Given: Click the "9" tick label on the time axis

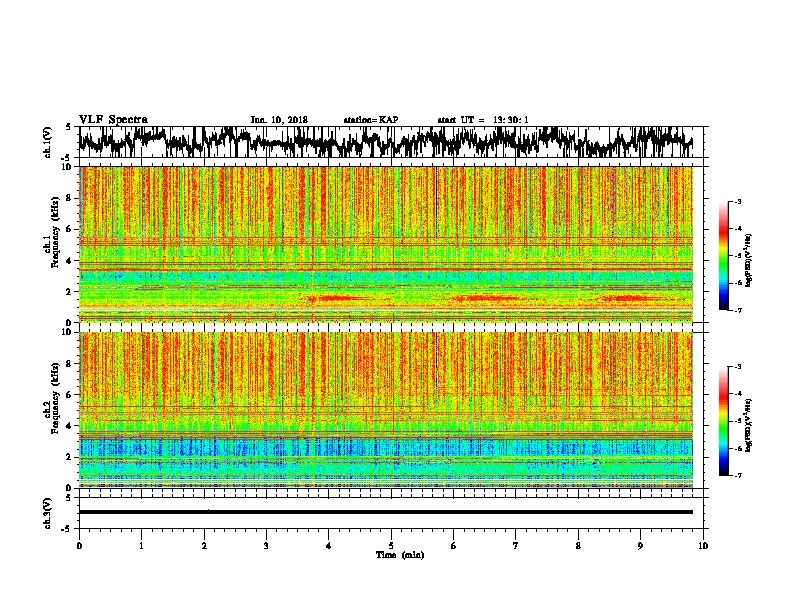Looking at the screenshot, I should [x=640, y=546].
